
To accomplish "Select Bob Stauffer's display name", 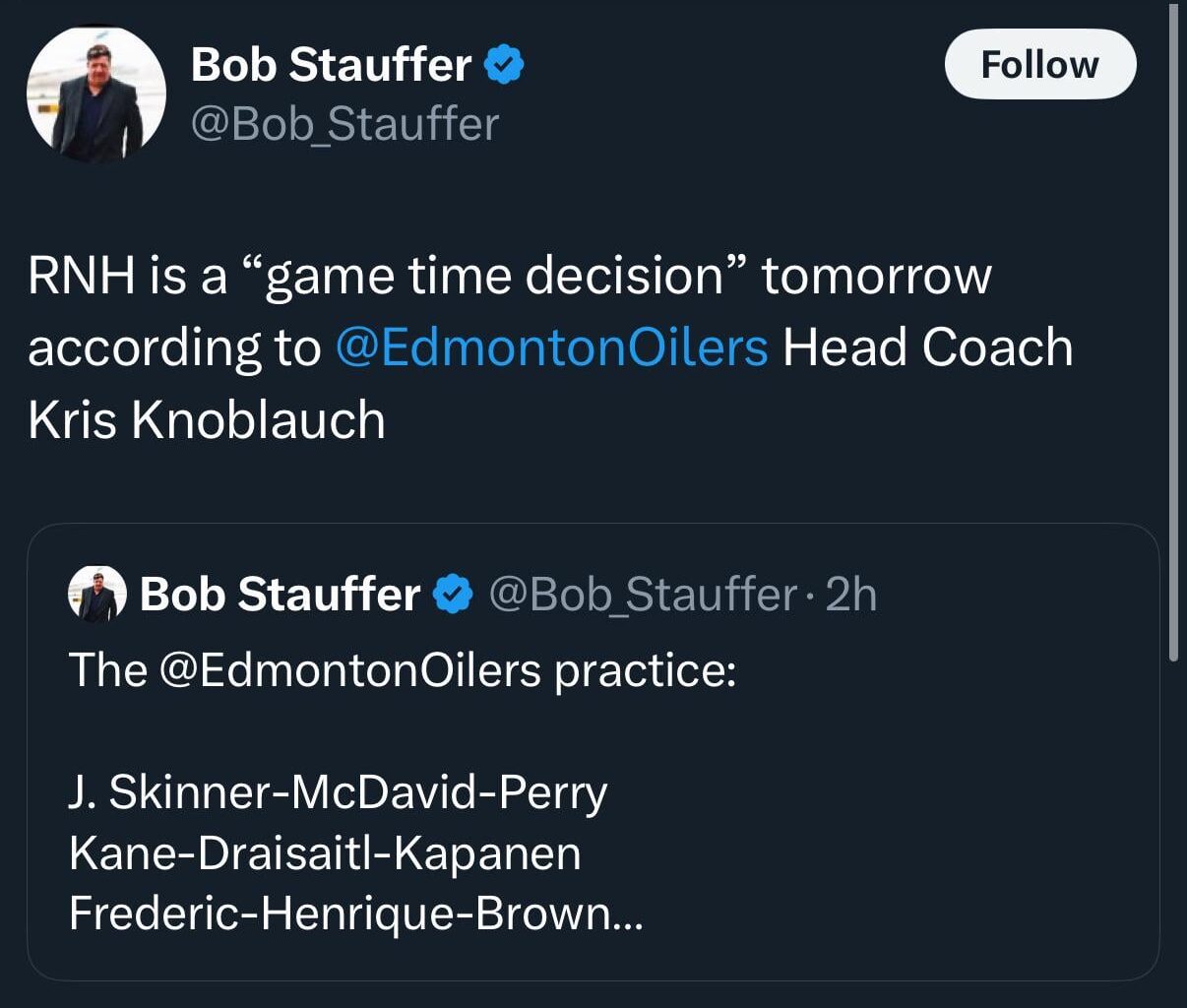I will coord(332,64).
